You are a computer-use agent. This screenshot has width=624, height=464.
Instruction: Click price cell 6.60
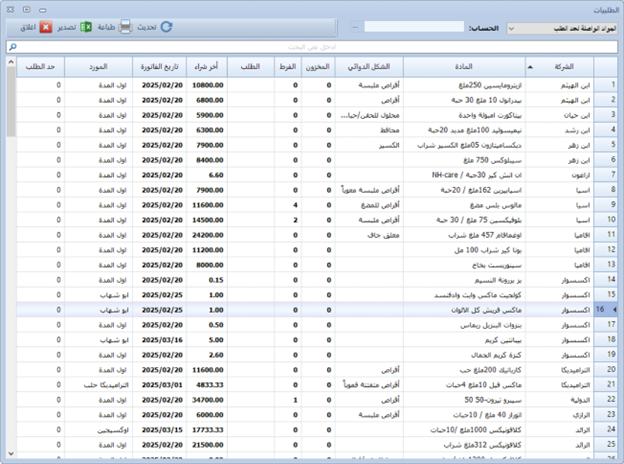tap(207, 175)
